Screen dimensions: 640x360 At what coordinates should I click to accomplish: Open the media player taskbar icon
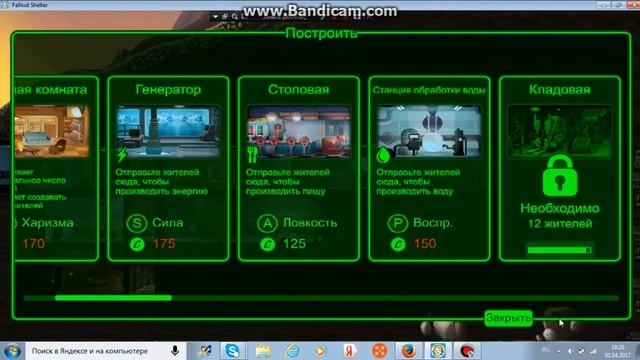coord(320,351)
